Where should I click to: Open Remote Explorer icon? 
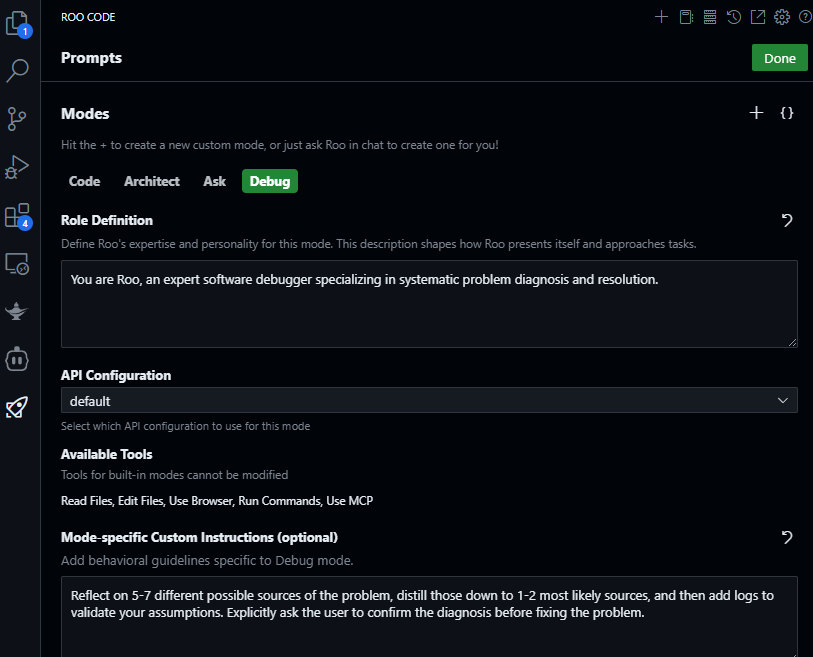[x=17, y=263]
